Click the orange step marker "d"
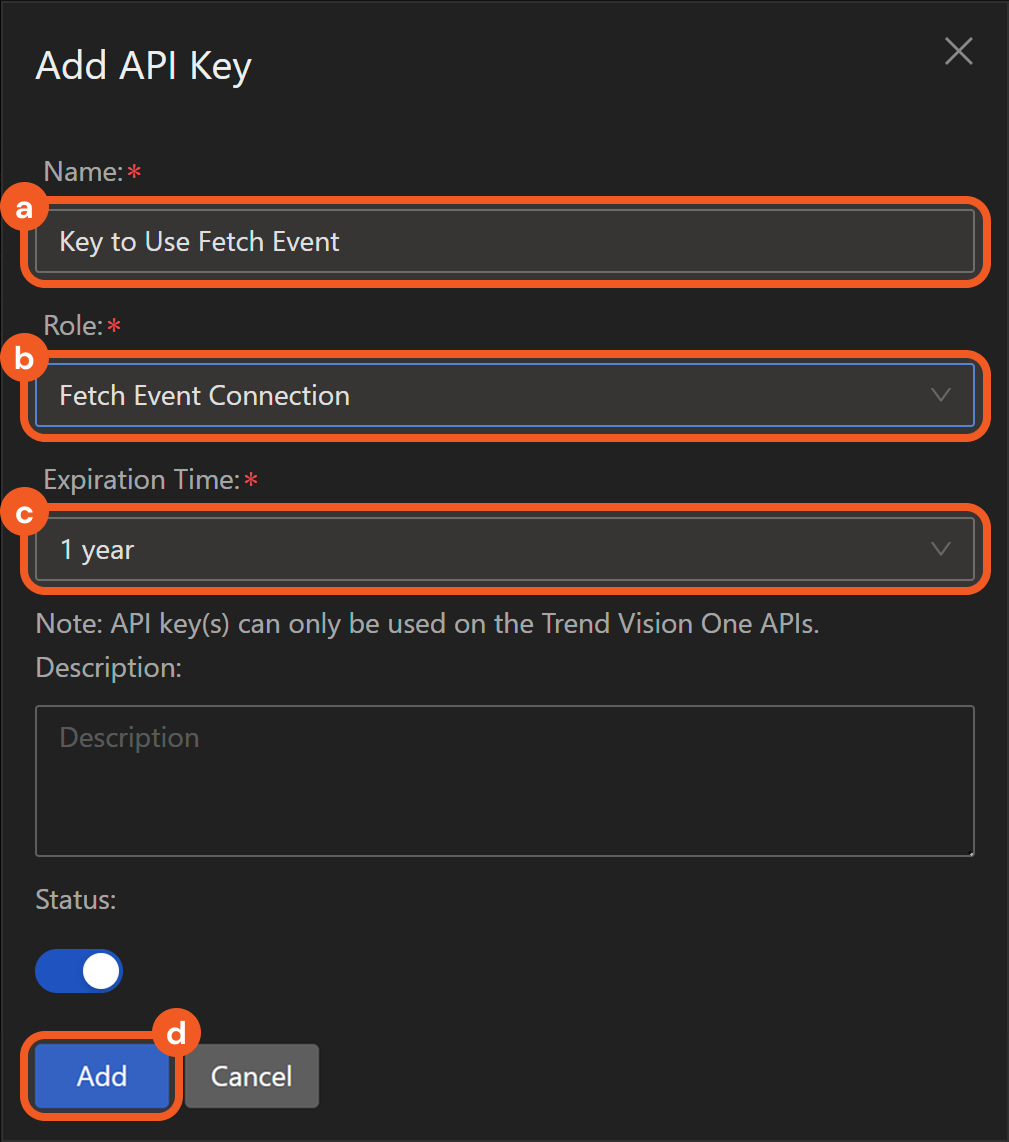 [177, 1034]
